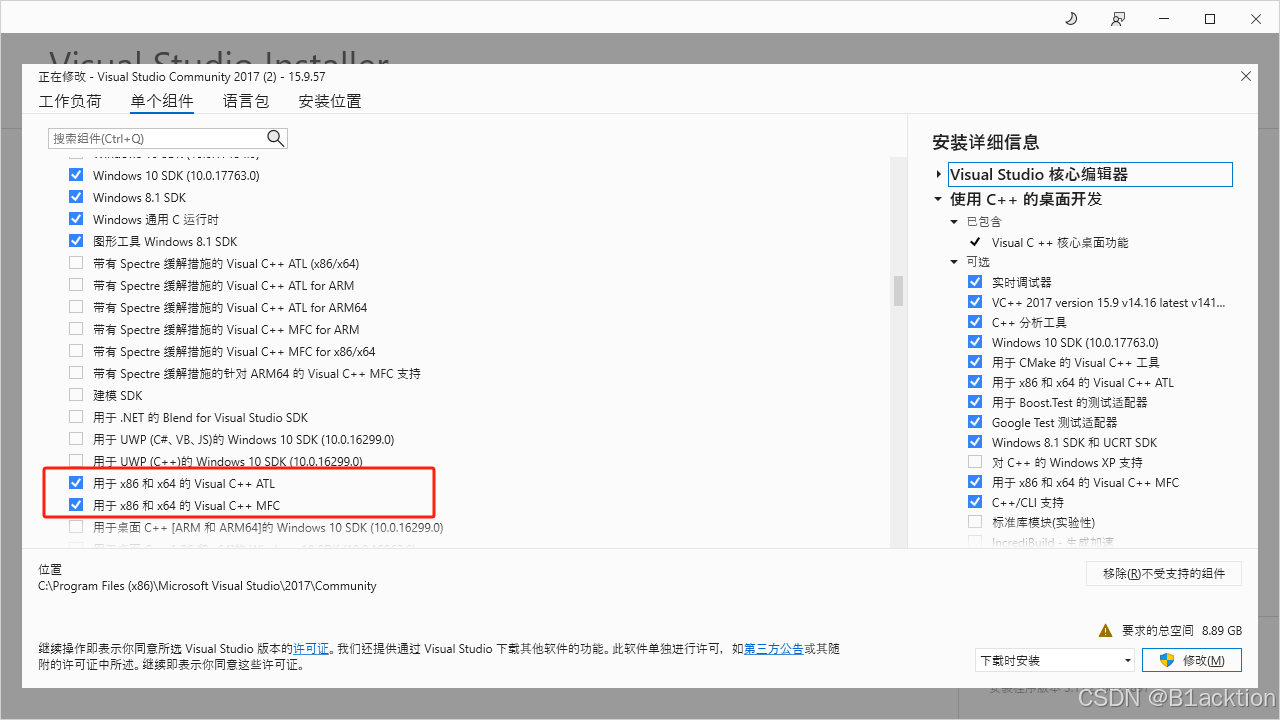Screen dimensions: 1280x720
Task: Toggle dark mode moon icon
Action: coord(1071,19)
